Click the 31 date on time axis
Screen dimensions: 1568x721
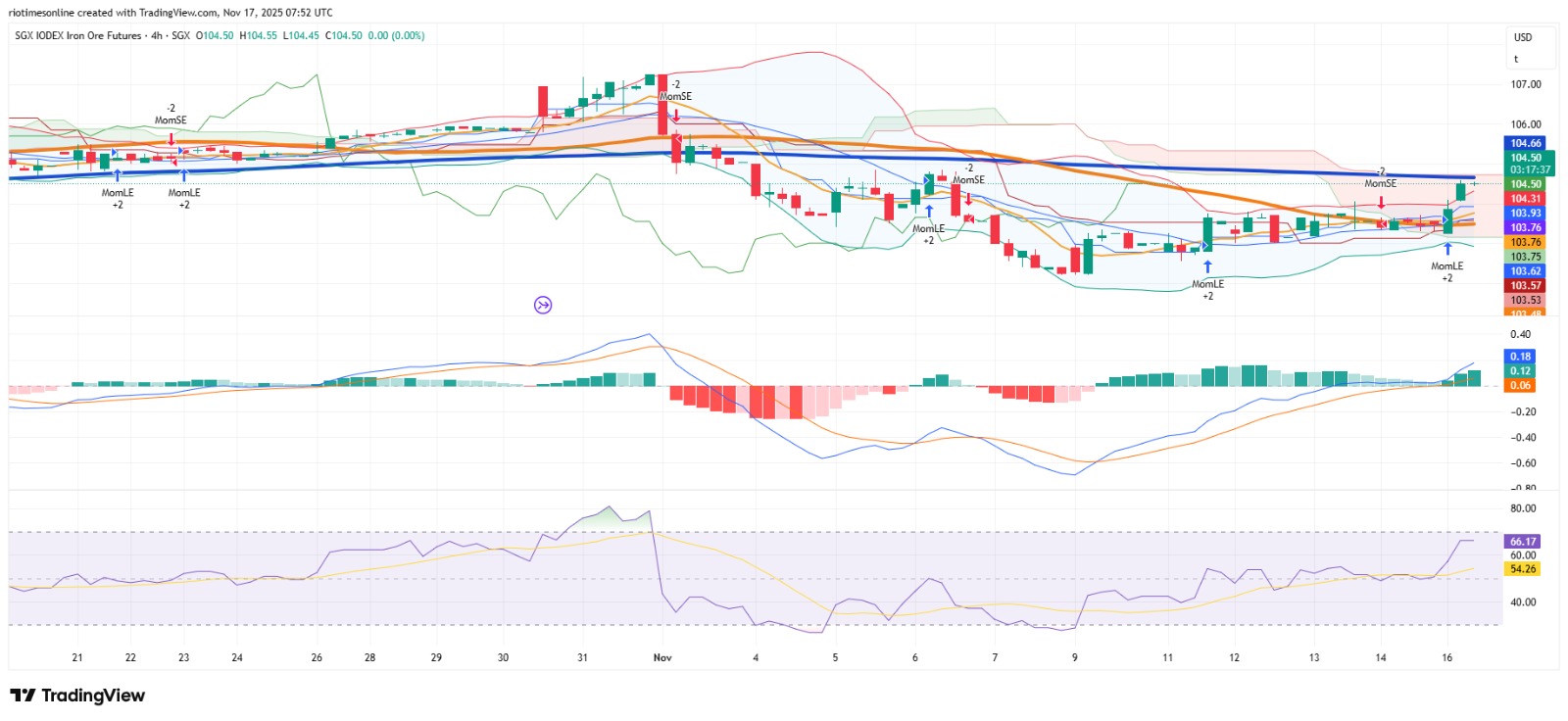582,657
